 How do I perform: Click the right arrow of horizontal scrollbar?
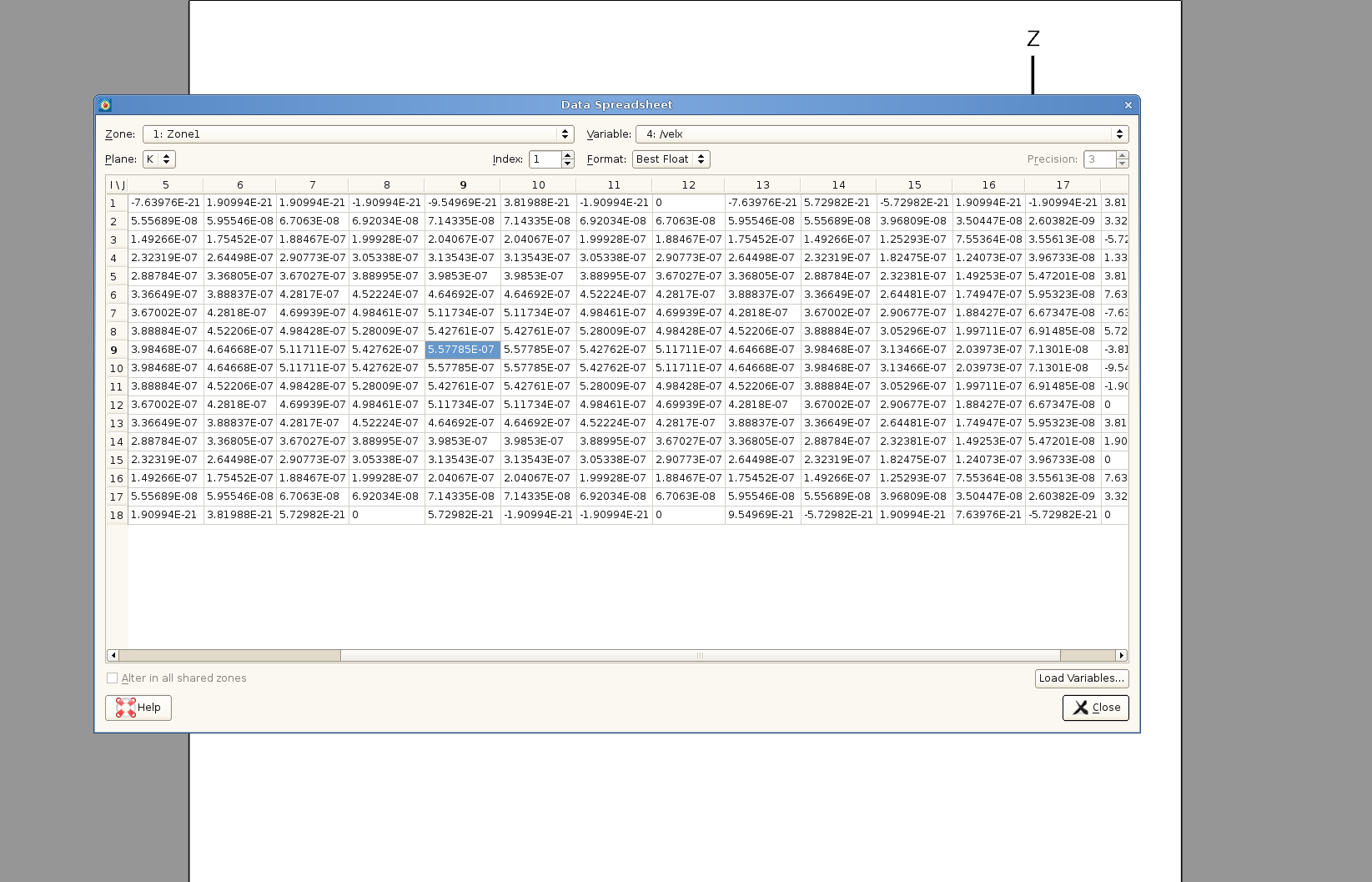click(x=1122, y=656)
